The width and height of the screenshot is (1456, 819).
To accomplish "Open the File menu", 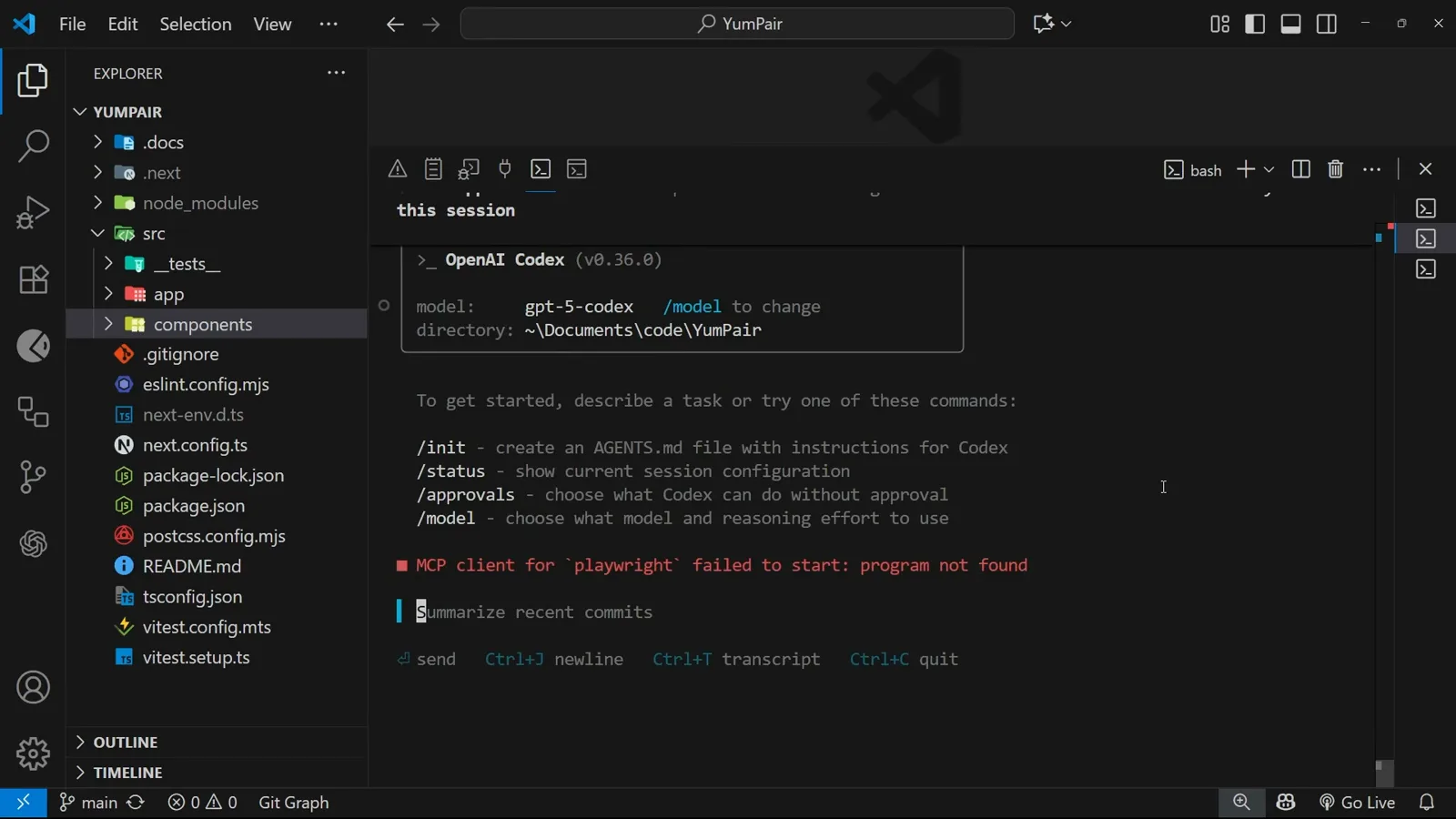I will 72,24.
